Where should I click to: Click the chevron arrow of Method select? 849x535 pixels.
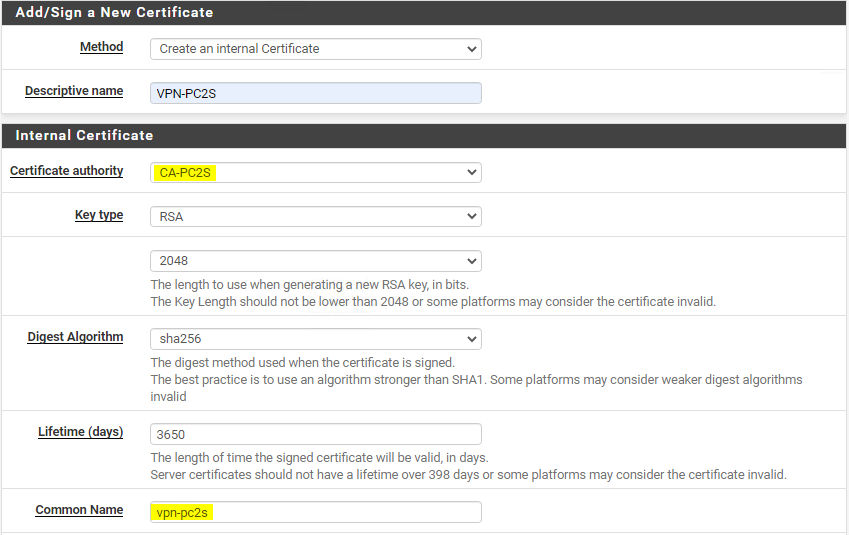pos(472,49)
